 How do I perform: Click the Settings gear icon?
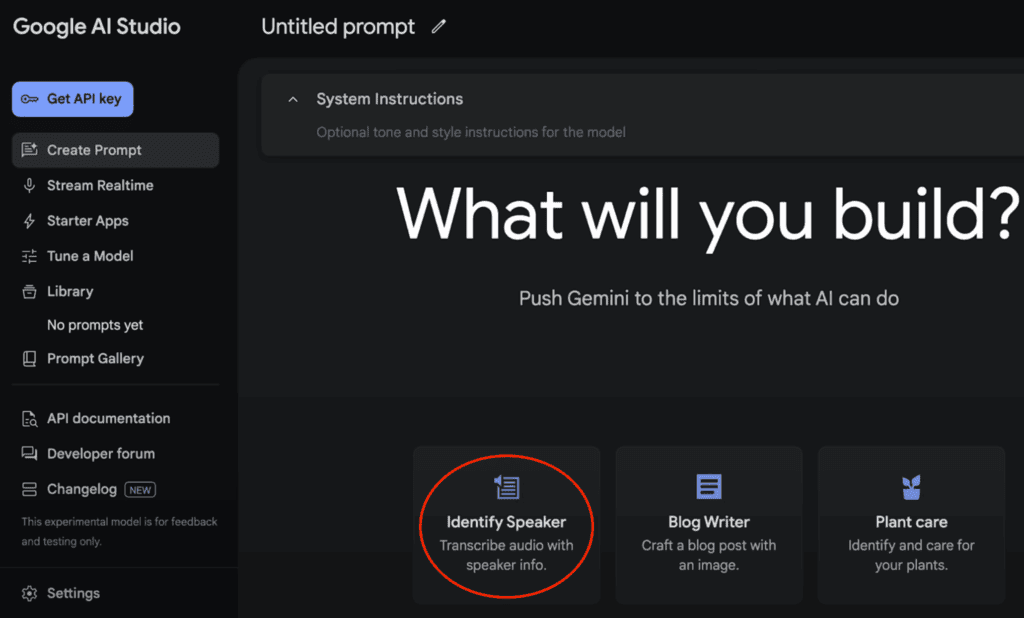pos(29,593)
